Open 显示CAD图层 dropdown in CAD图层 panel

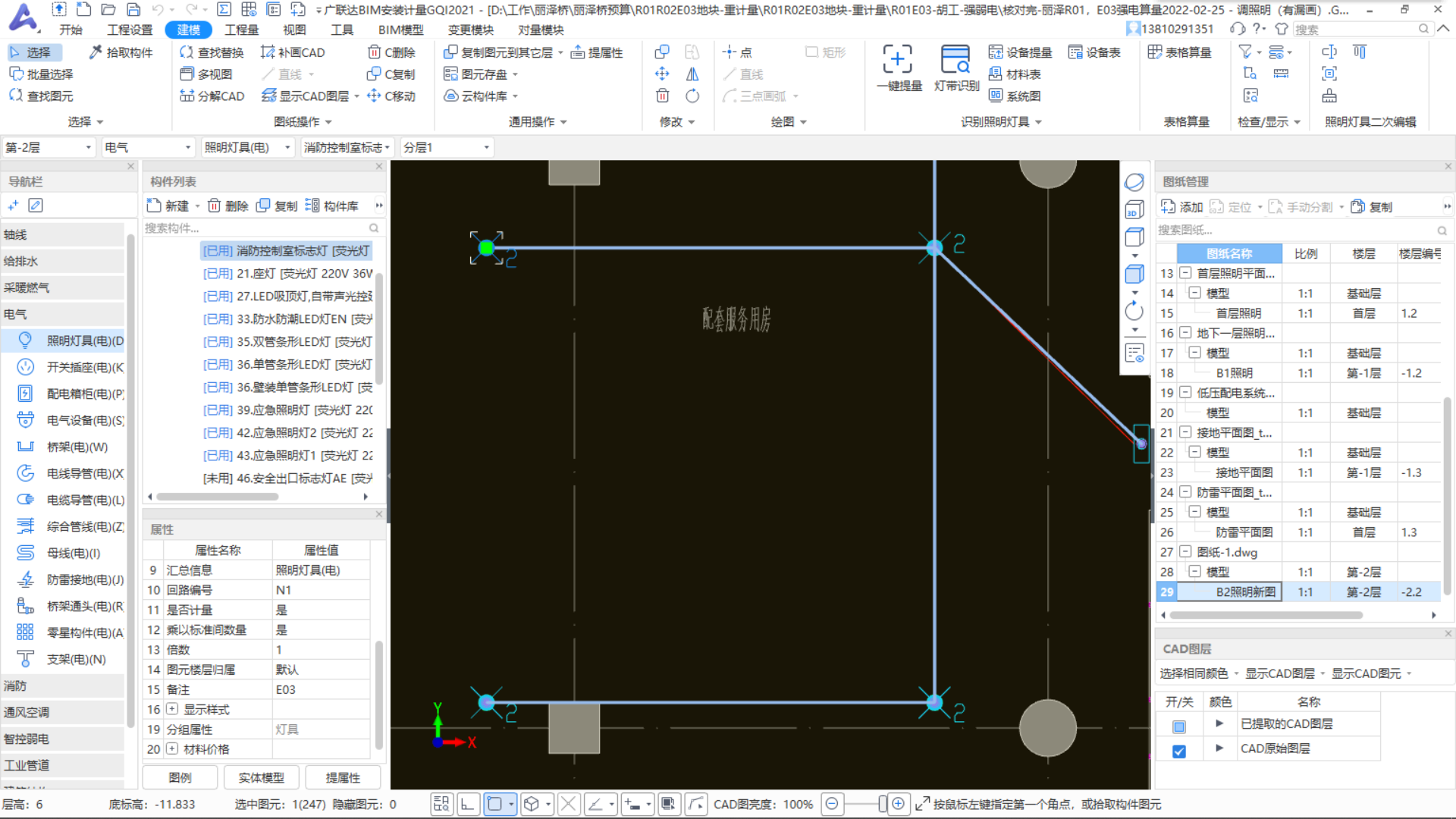click(1285, 673)
